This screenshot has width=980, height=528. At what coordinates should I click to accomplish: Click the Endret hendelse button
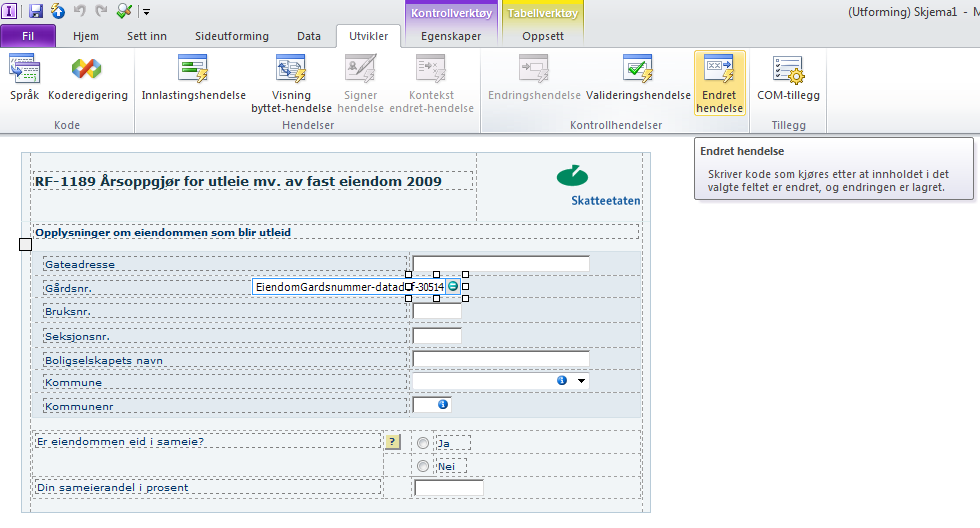coord(719,83)
